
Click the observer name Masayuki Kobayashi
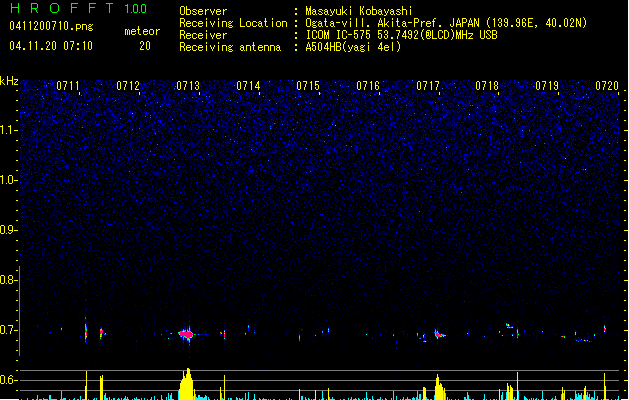[x=359, y=11]
